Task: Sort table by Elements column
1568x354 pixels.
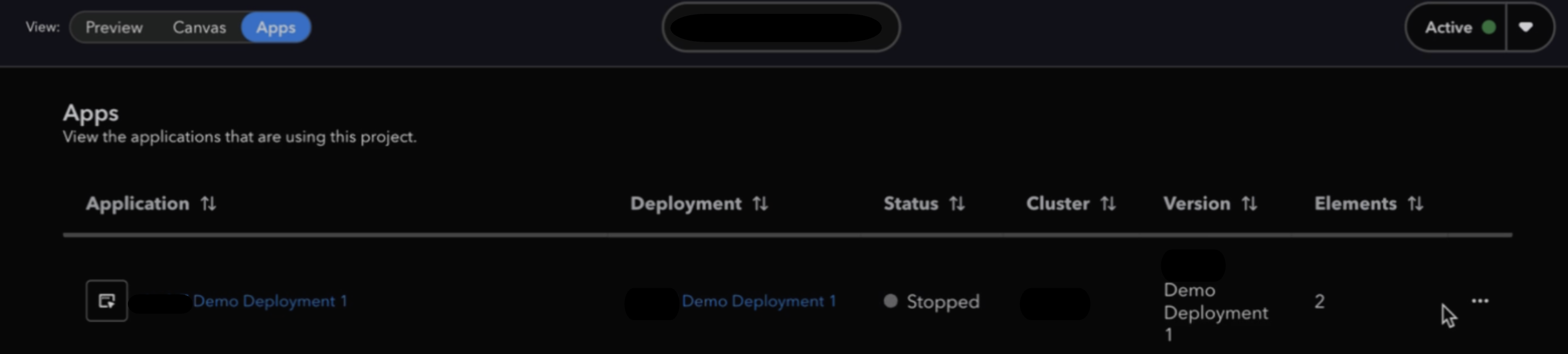Action: [1415, 203]
